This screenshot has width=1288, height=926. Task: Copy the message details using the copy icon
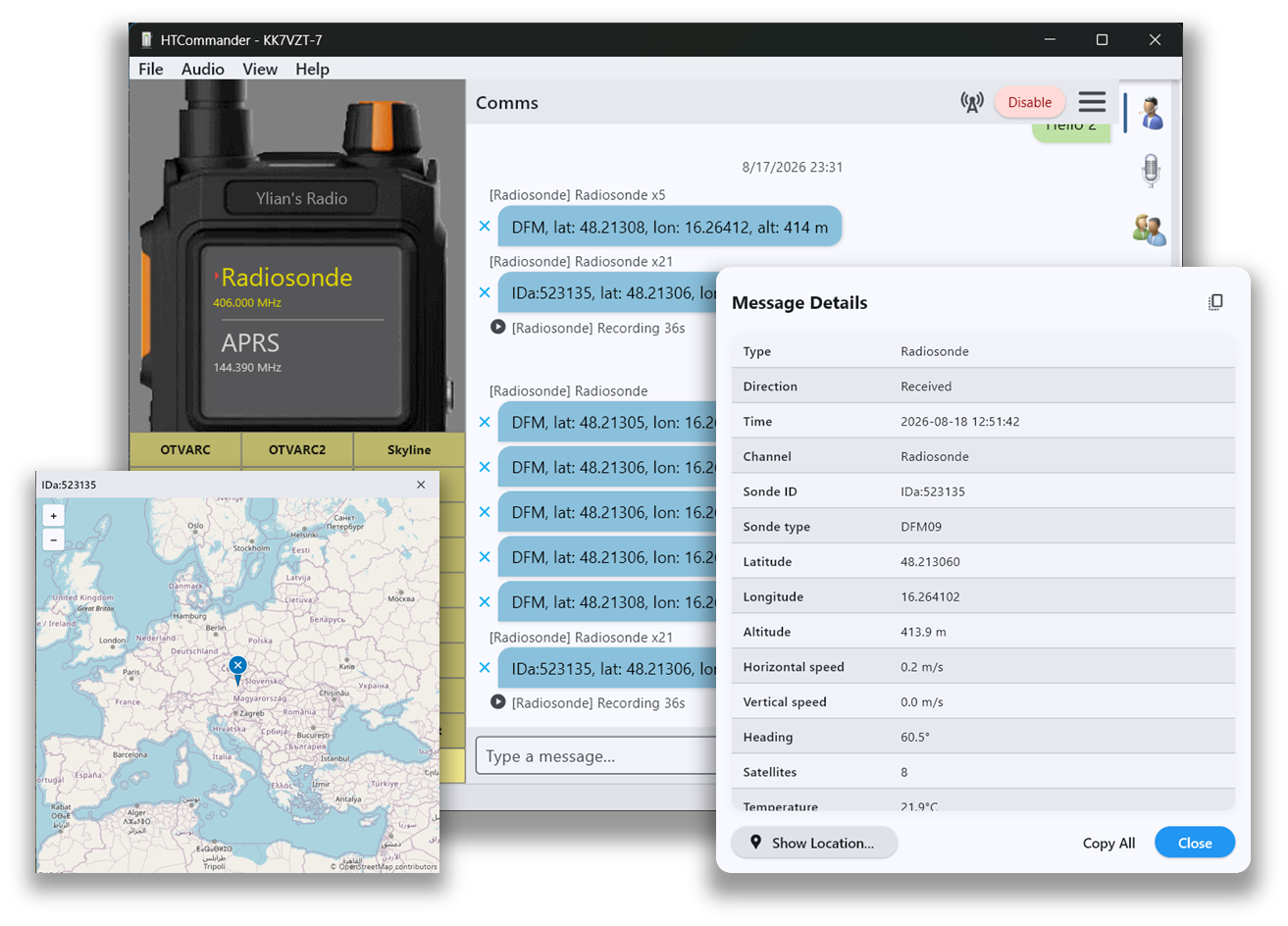point(1215,302)
